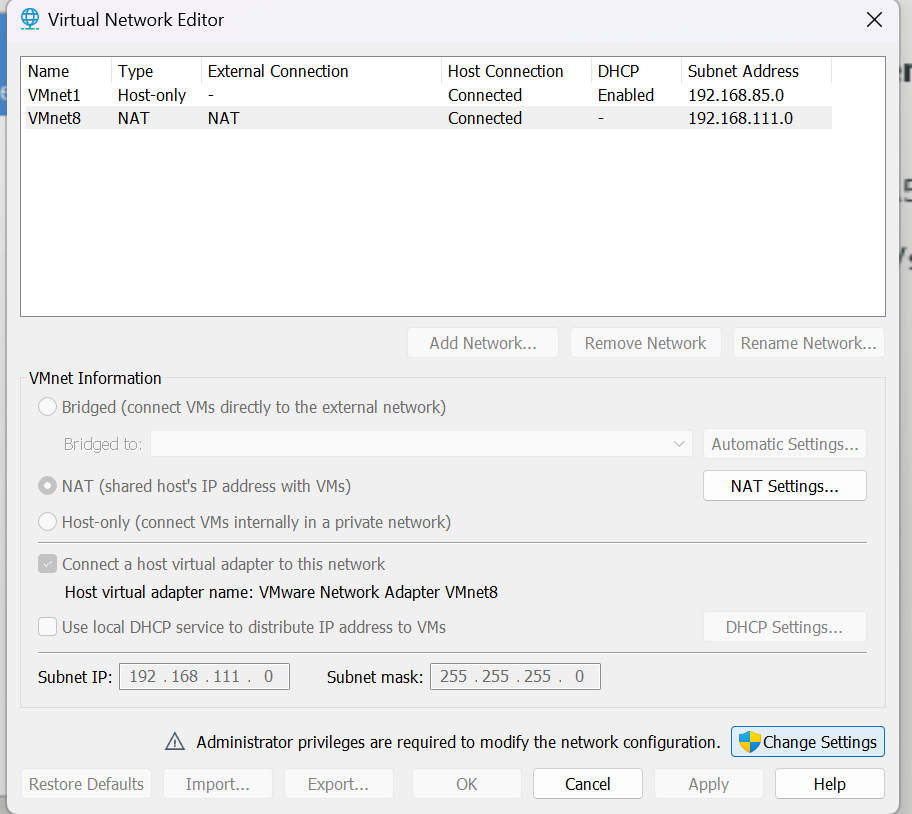Confirm with the OK button

pyautogui.click(x=466, y=784)
